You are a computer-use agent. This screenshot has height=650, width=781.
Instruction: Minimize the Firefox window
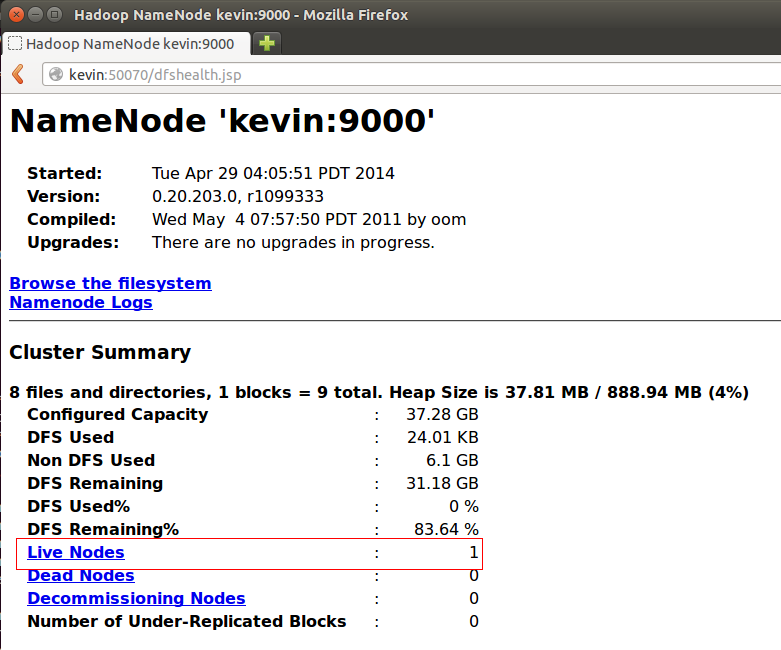pyautogui.click(x=35, y=14)
